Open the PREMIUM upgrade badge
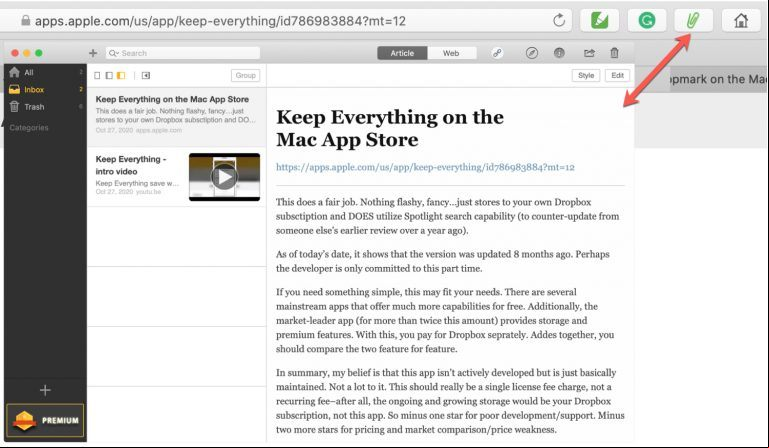769x448 pixels. (45, 421)
